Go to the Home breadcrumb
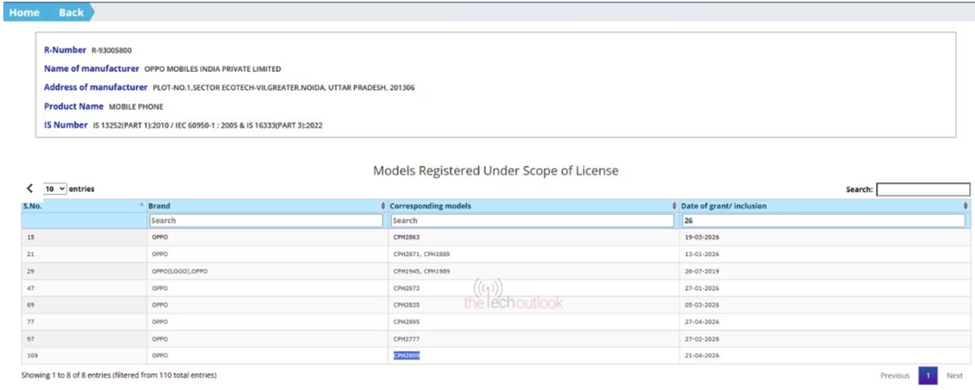The height and width of the screenshot is (390, 975). 24,12
